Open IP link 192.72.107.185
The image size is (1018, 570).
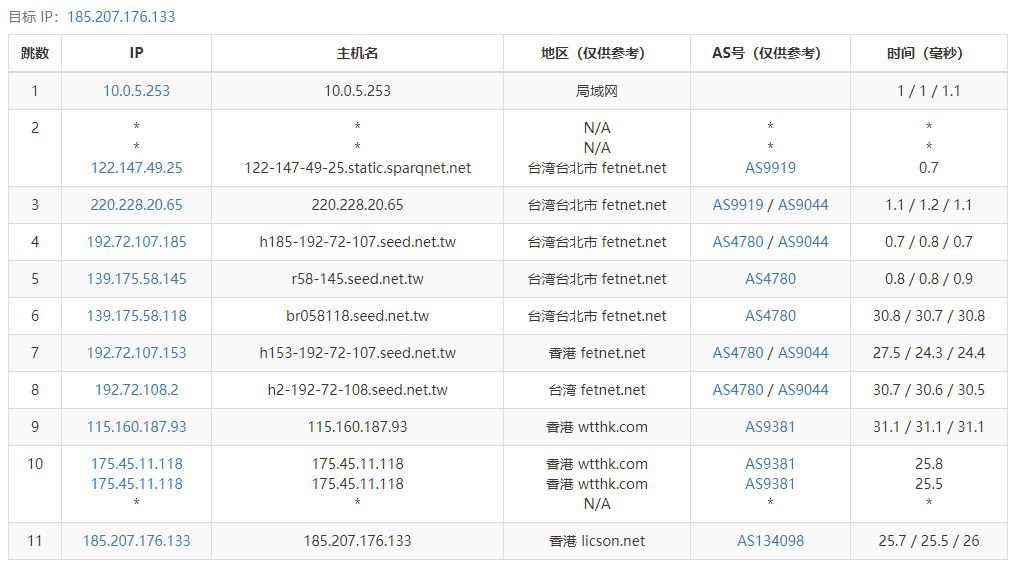136,242
